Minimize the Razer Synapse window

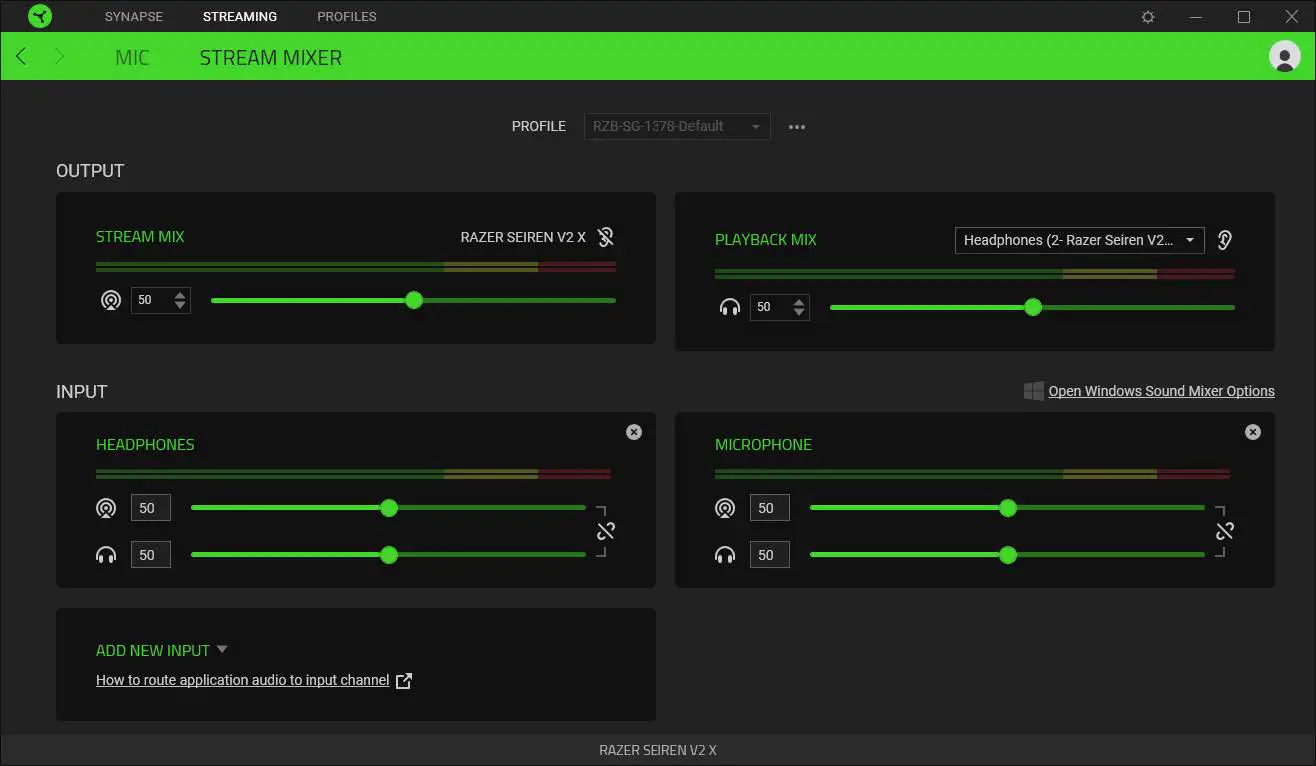tap(1196, 17)
